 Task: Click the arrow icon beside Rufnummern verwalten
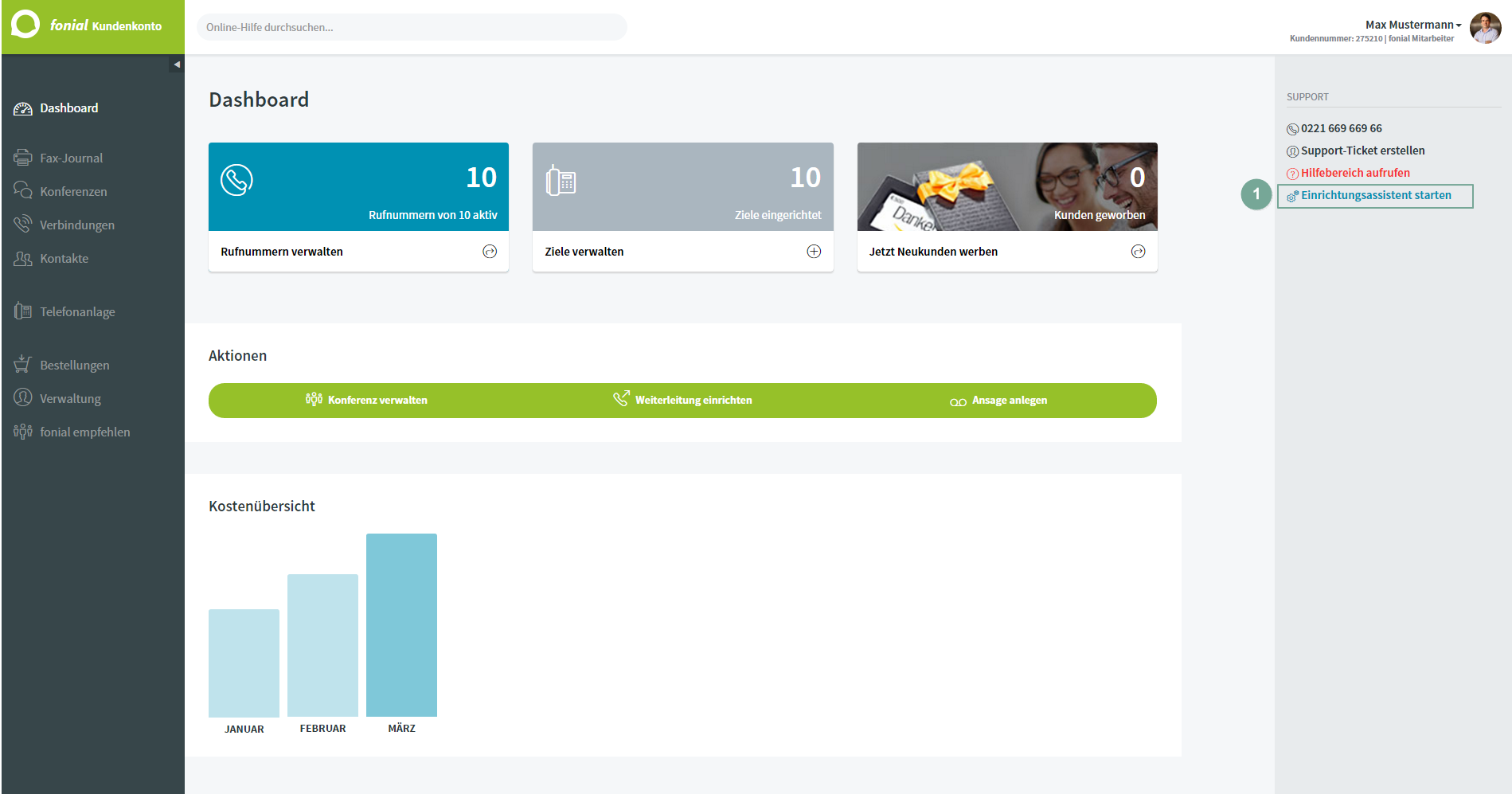coord(490,252)
